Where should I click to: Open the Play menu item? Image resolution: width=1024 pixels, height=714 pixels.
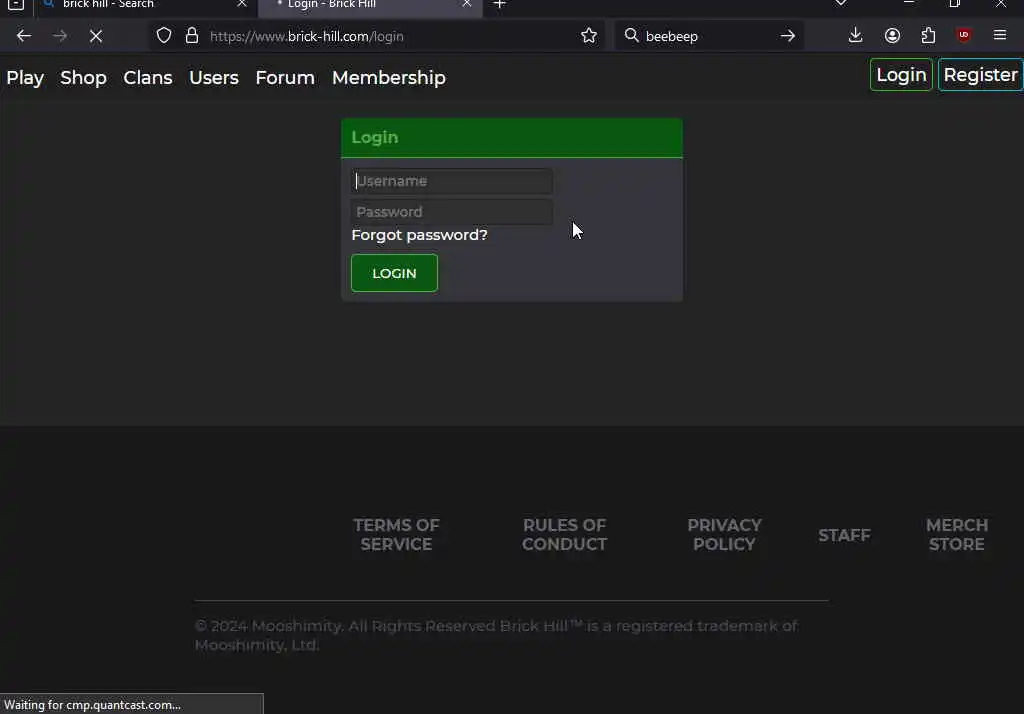[x=25, y=78]
